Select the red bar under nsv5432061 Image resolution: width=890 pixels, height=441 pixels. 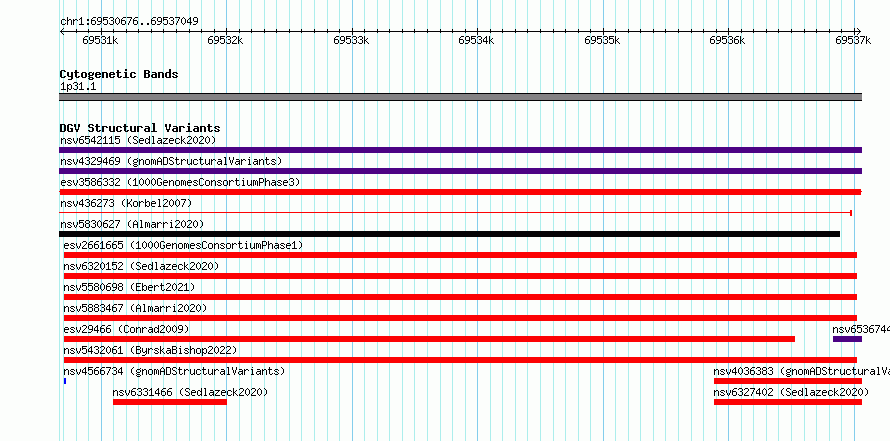click(x=460, y=360)
